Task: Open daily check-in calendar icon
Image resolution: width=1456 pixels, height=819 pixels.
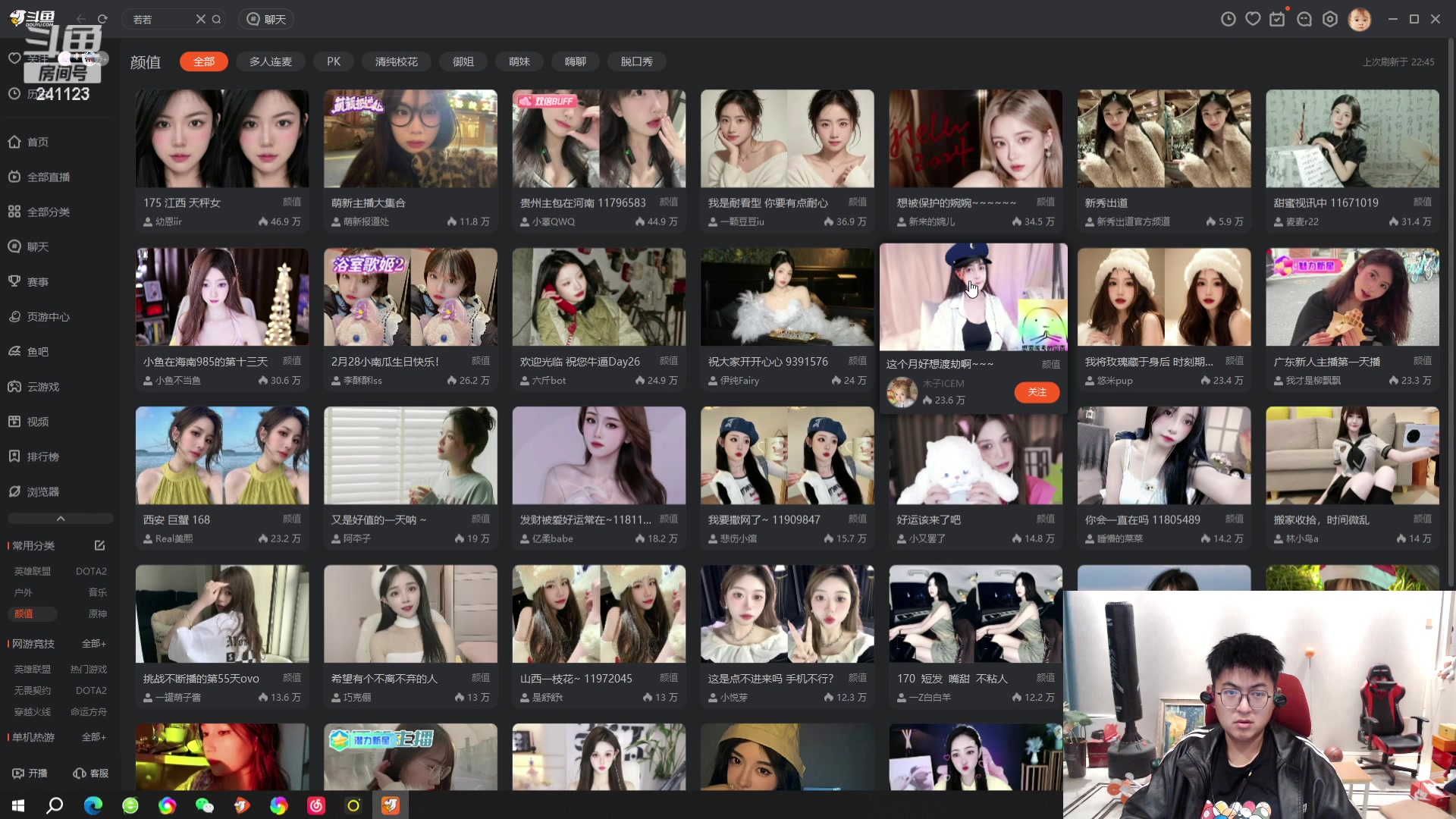Action: (x=1278, y=19)
